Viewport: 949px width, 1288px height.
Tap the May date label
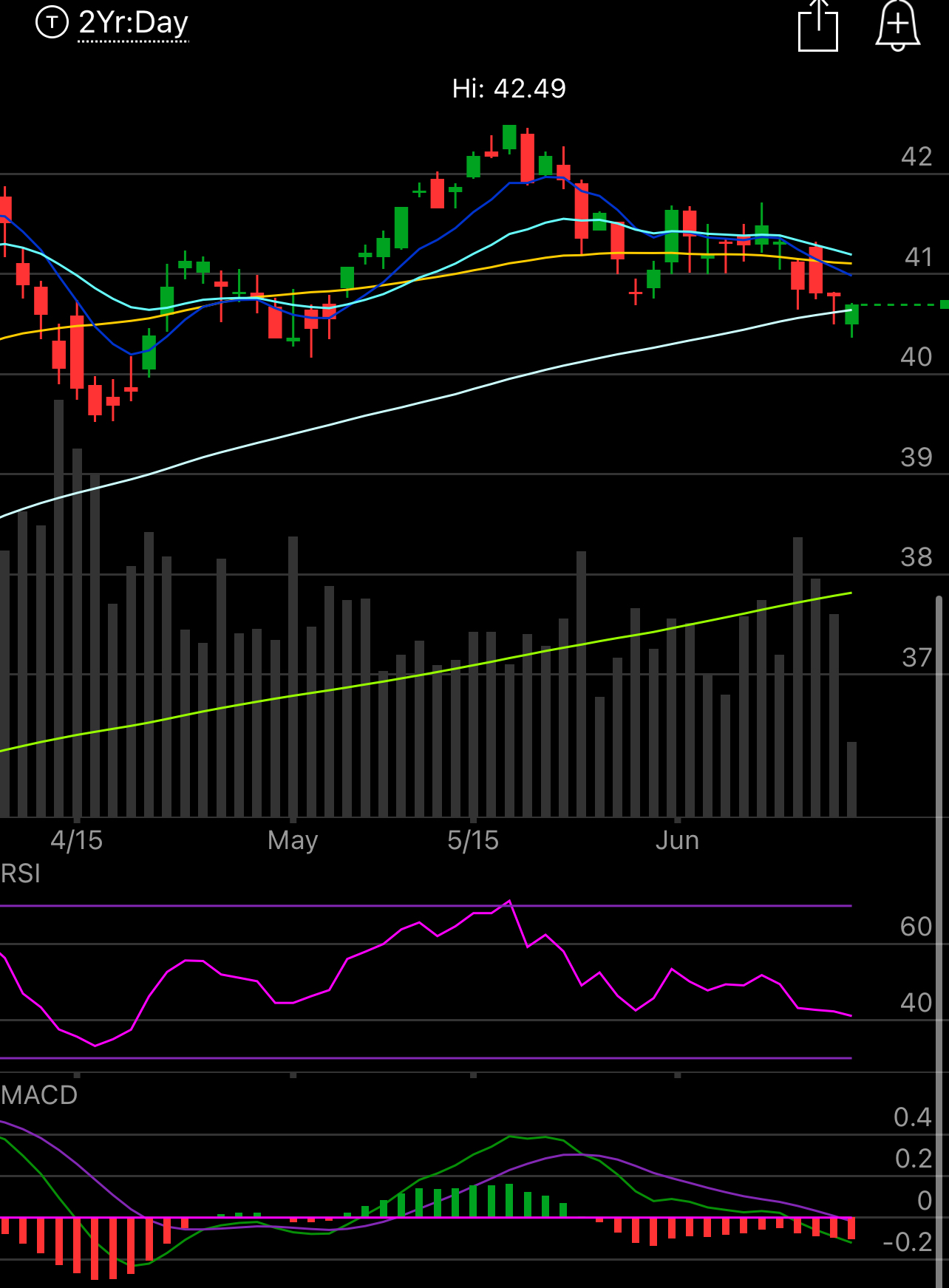tap(293, 841)
